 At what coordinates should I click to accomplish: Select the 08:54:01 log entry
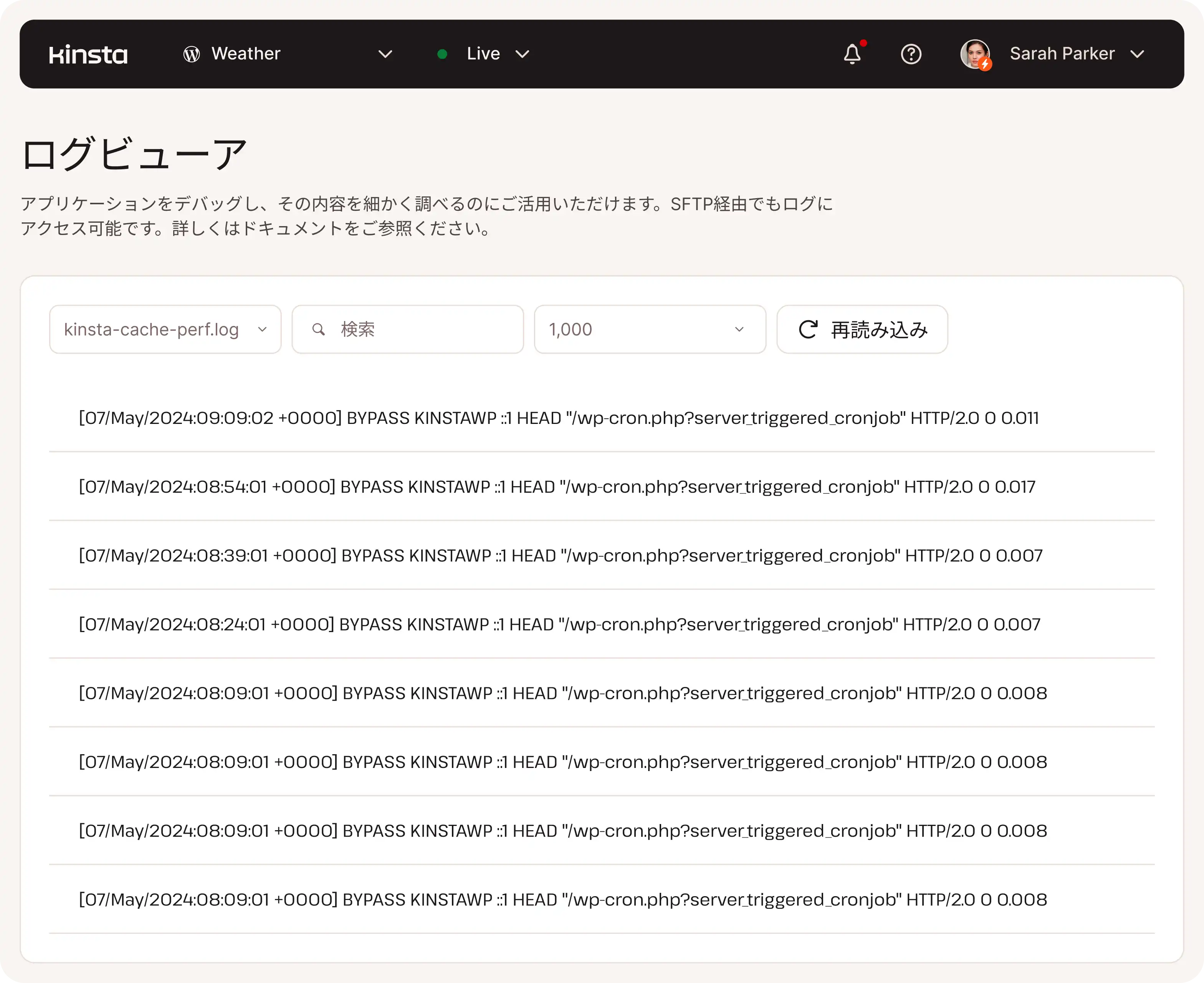[x=557, y=487]
